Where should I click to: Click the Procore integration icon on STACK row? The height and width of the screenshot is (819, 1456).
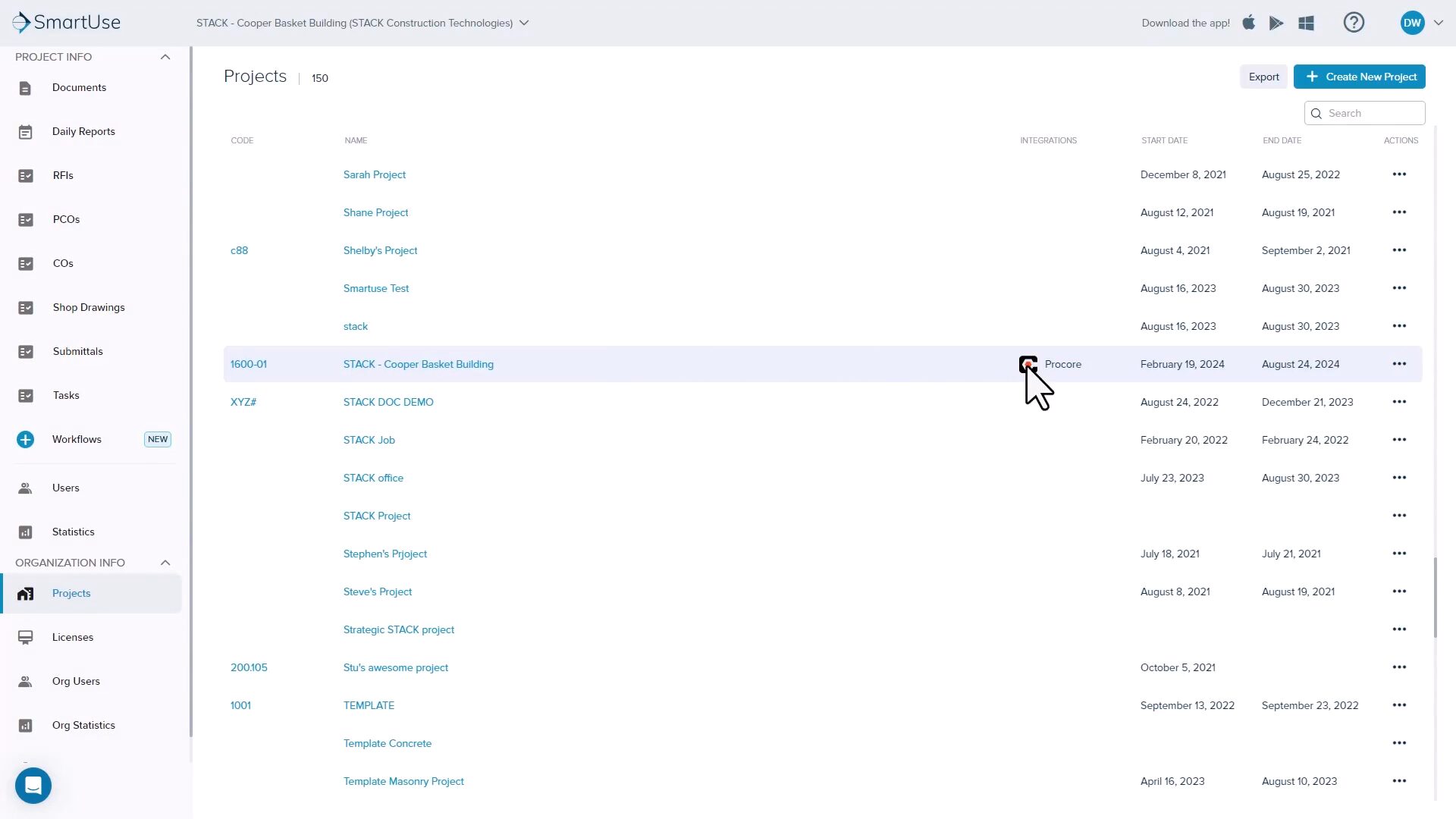coord(1028,364)
